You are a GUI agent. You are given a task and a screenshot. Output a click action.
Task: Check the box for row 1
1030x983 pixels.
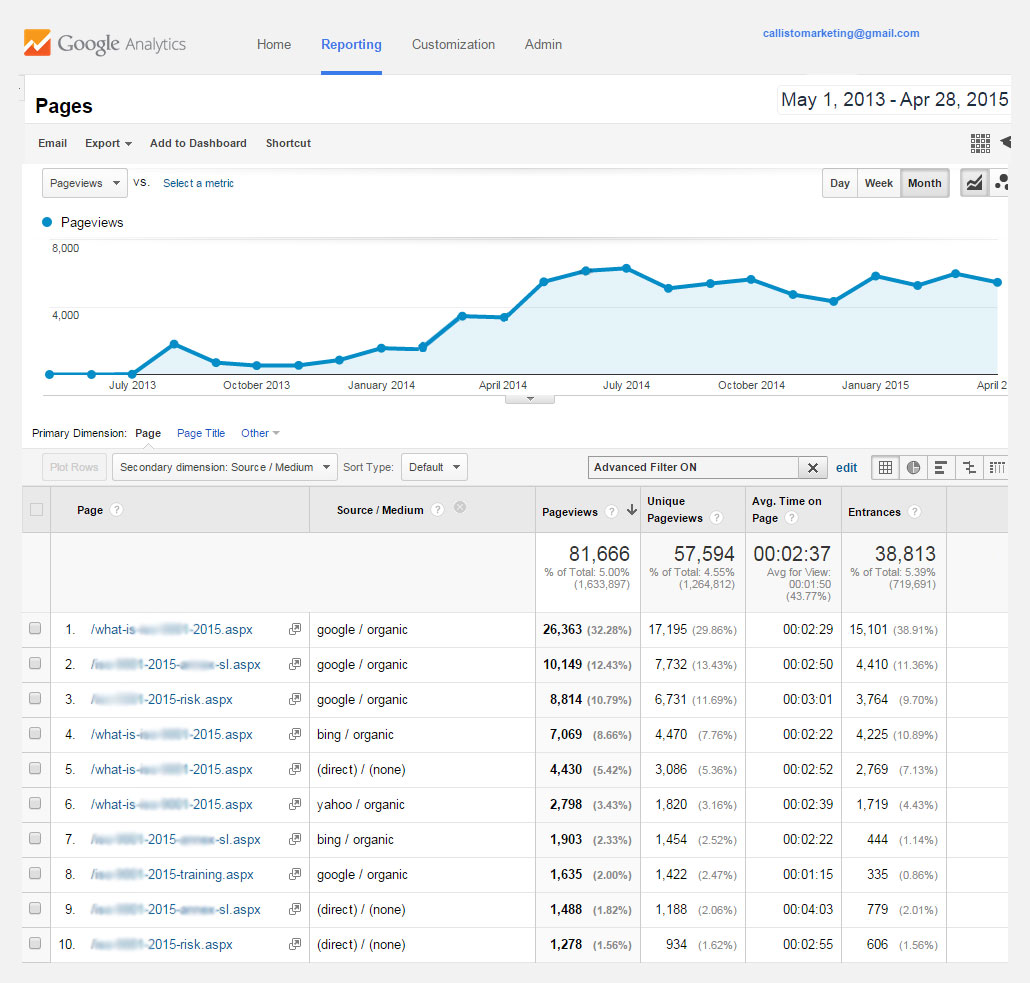pyautogui.click(x=36, y=629)
